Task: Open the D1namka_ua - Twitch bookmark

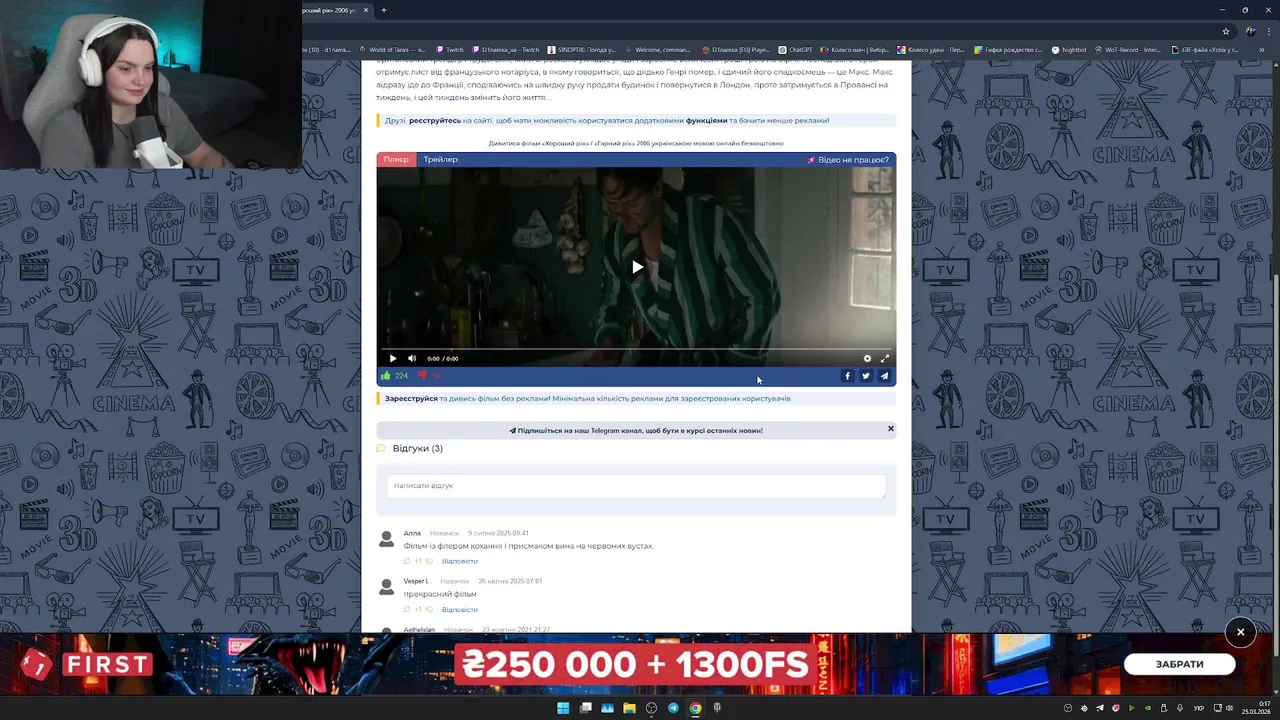Action: coord(505,50)
